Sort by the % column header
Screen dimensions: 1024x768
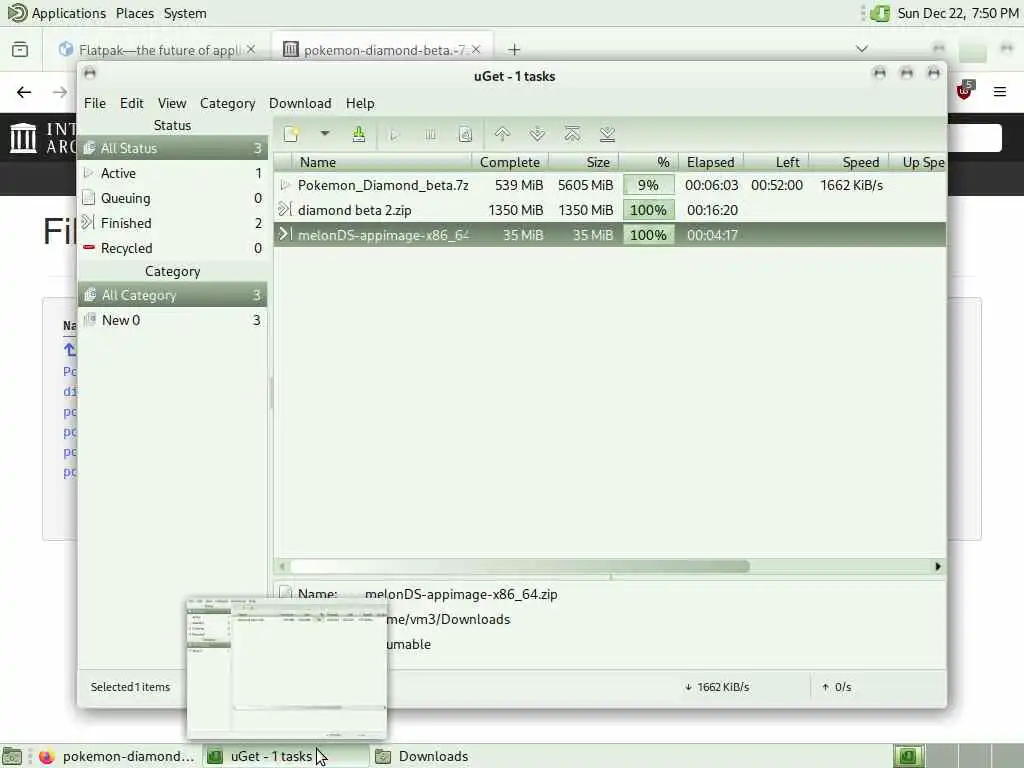tap(649, 162)
